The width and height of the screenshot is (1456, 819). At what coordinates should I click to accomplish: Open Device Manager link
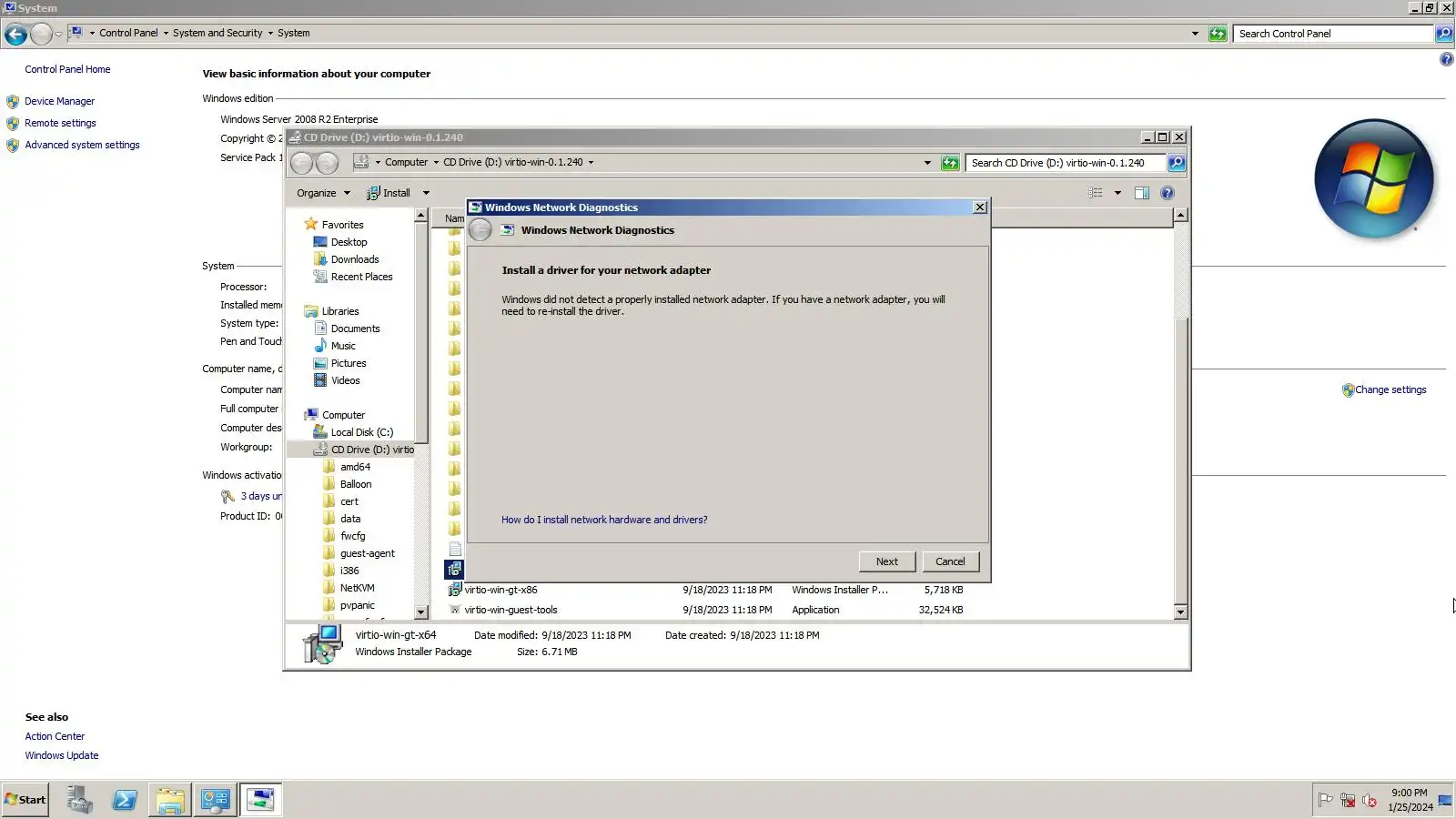[59, 101]
